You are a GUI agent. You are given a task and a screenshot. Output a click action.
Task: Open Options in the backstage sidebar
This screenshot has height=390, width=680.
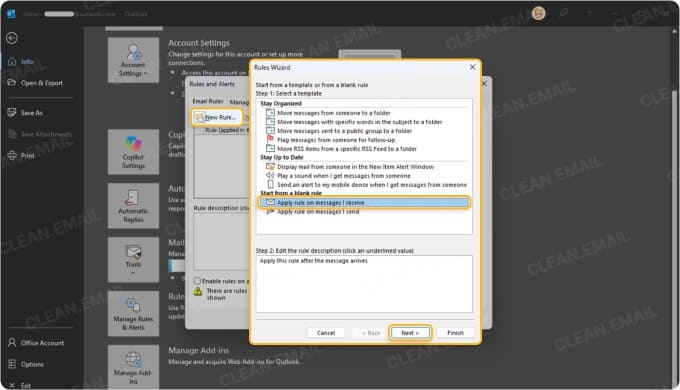click(32, 364)
